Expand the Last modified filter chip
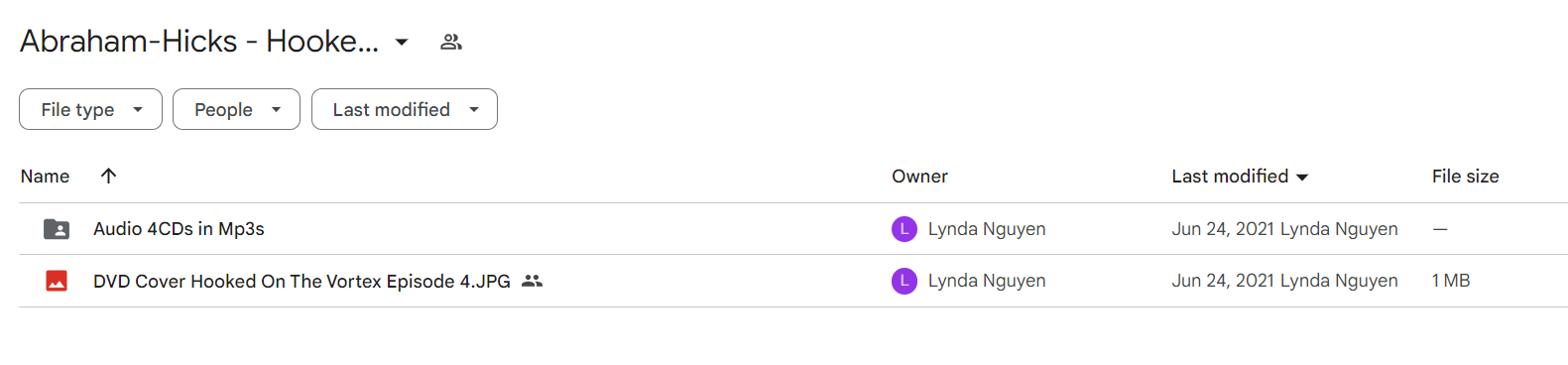 click(405, 109)
